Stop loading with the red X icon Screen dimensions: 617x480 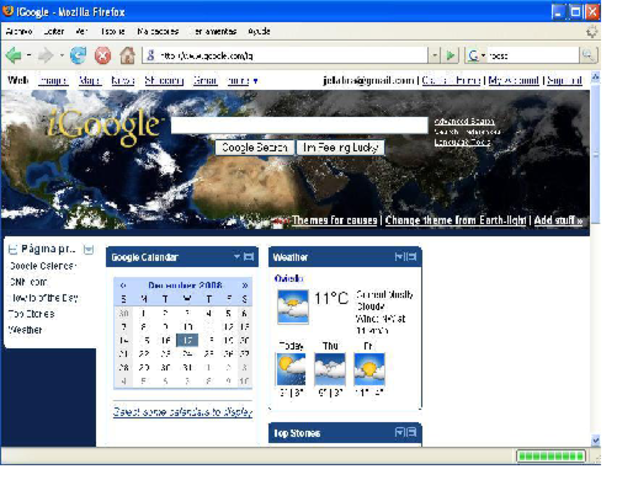tap(103, 55)
